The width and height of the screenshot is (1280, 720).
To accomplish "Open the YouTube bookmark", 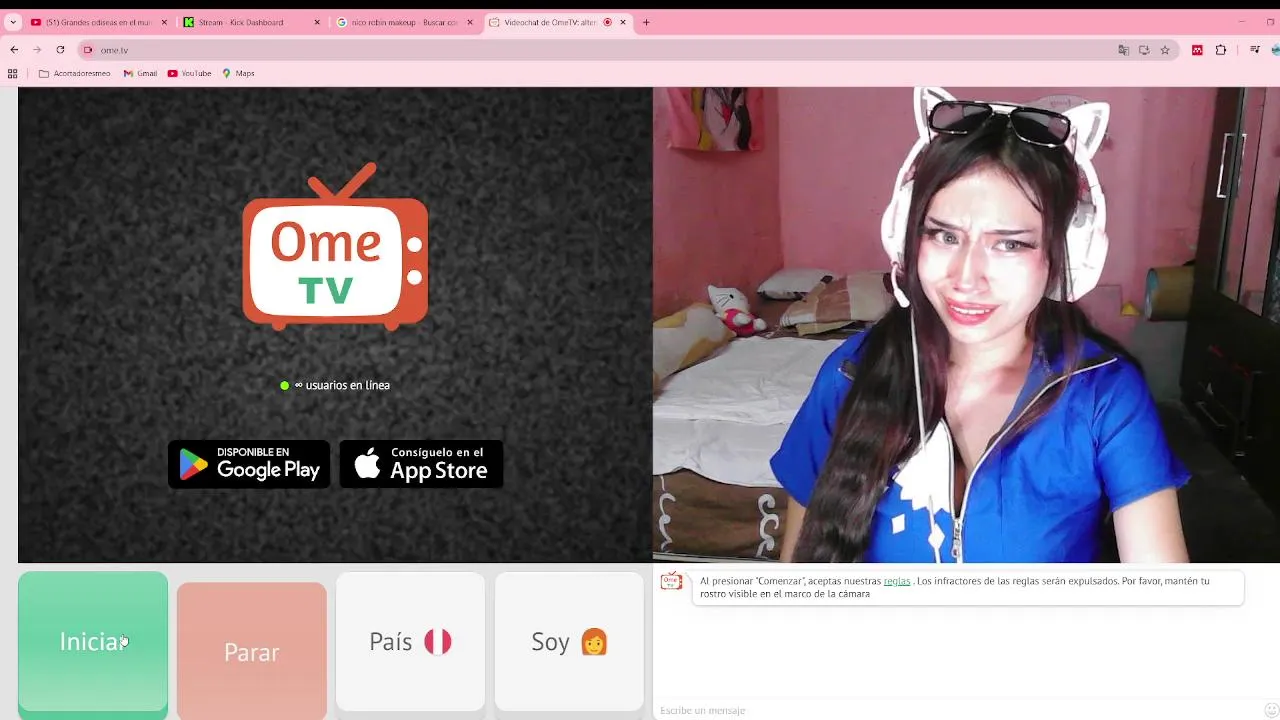I will (x=189, y=73).
